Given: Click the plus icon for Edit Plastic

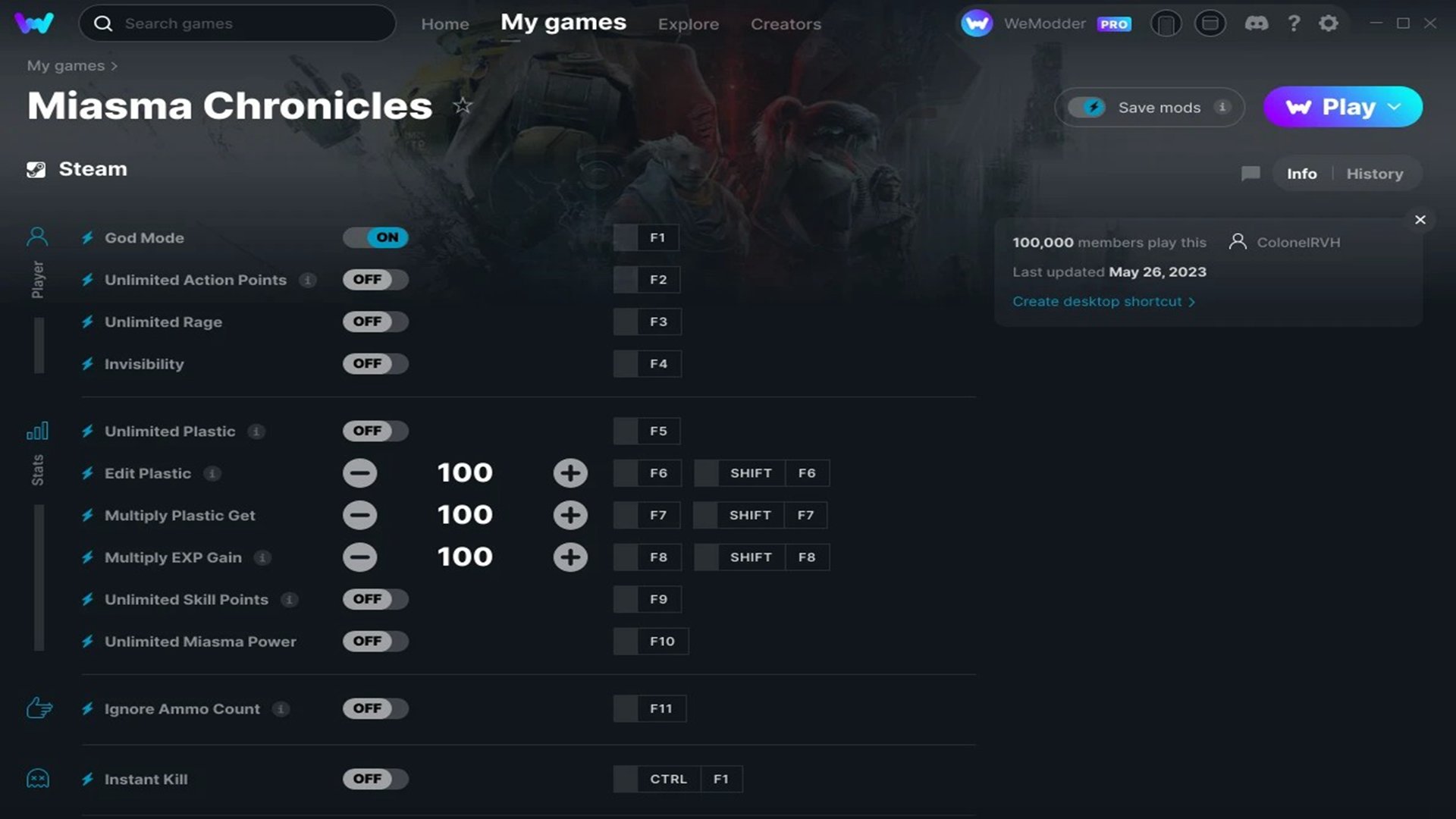Looking at the screenshot, I should (570, 473).
